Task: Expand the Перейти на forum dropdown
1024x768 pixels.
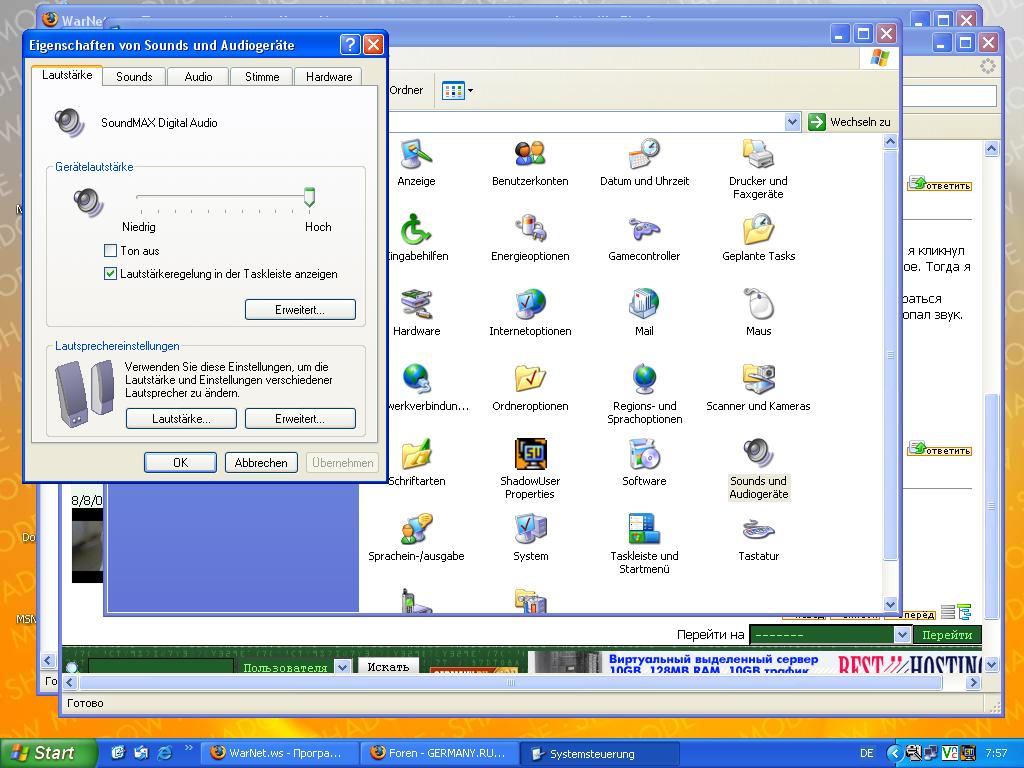Action: click(x=902, y=635)
